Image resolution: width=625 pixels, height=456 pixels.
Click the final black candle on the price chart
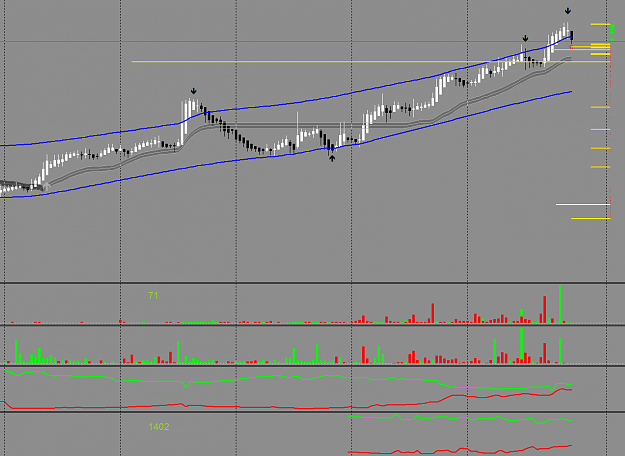pos(572,36)
